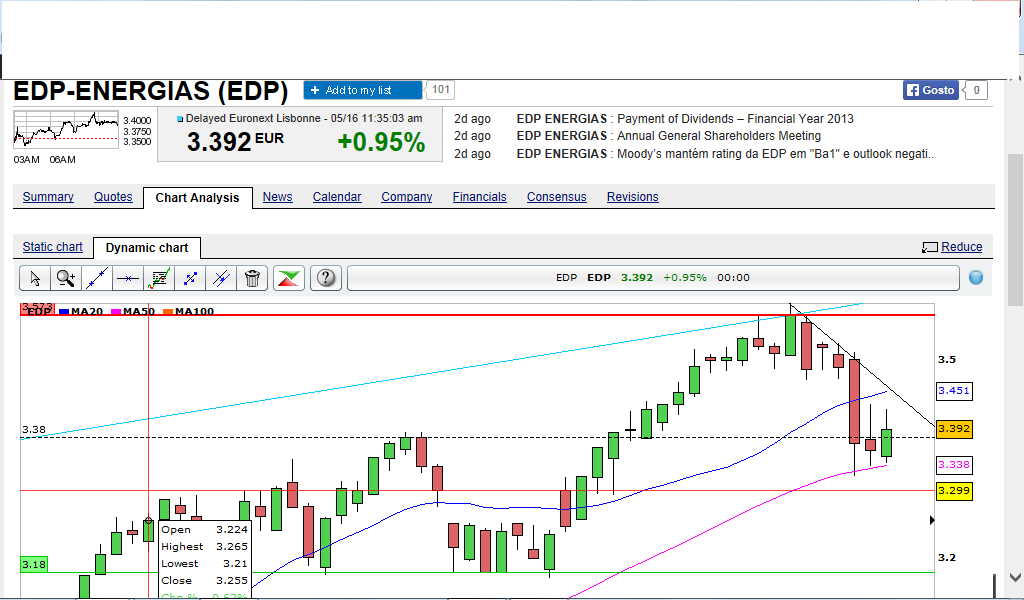1024x600 pixels.
Task: Click the Highest 3.265 tooltip row
Action: pyautogui.click(x=204, y=546)
